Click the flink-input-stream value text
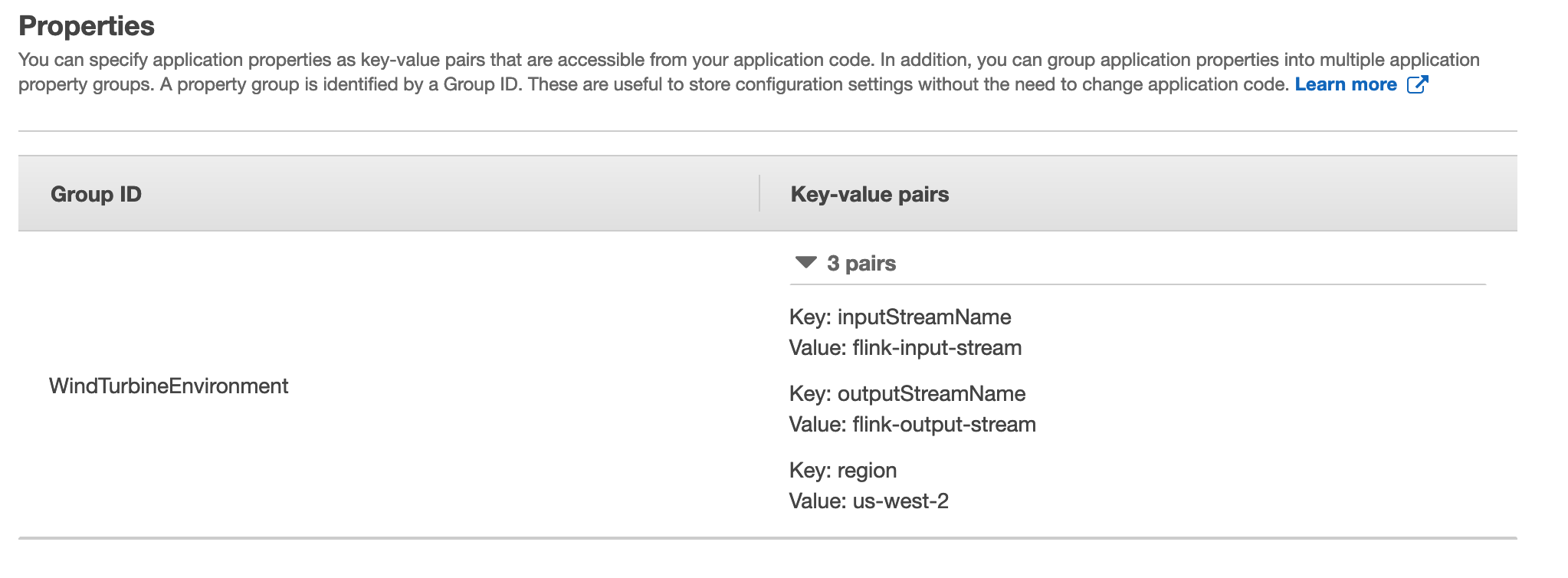1568x578 pixels. [x=937, y=347]
